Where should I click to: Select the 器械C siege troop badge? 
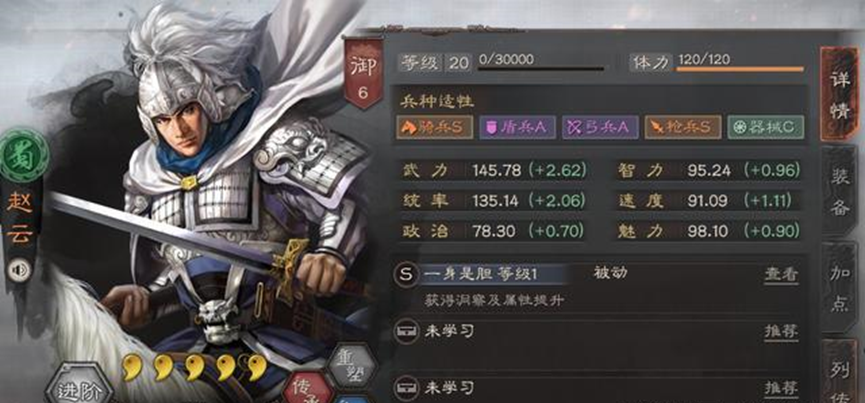coord(765,127)
